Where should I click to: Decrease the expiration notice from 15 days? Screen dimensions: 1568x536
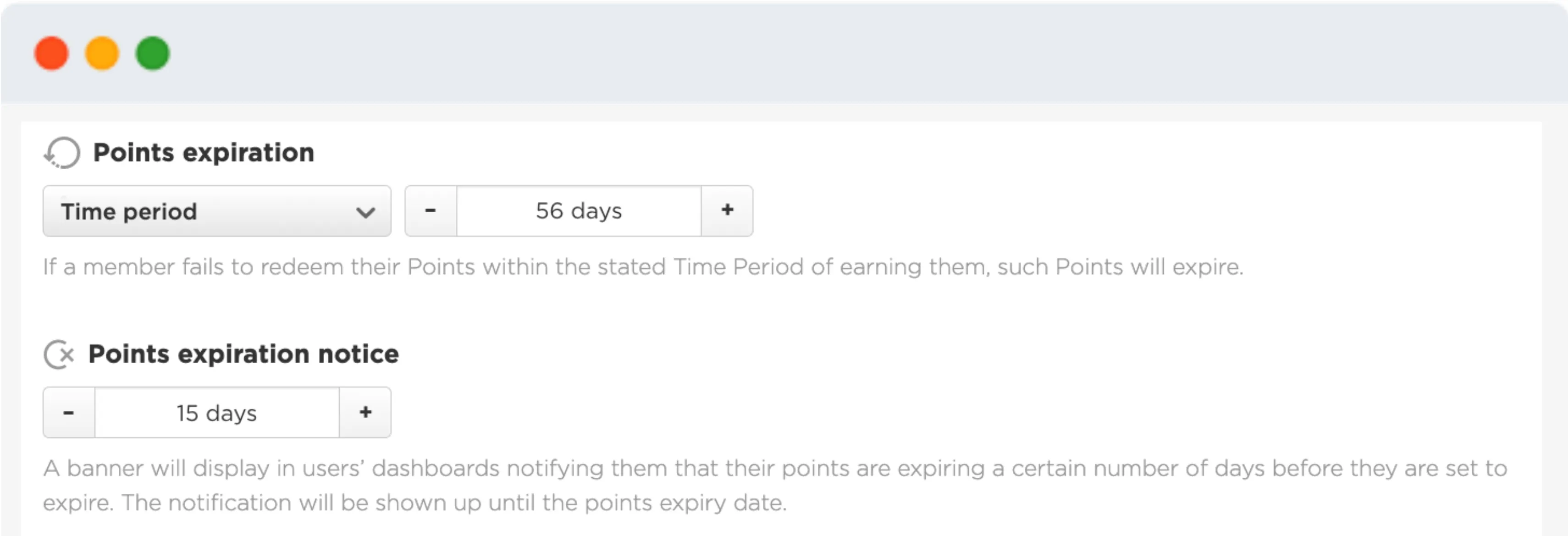click(x=69, y=413)
